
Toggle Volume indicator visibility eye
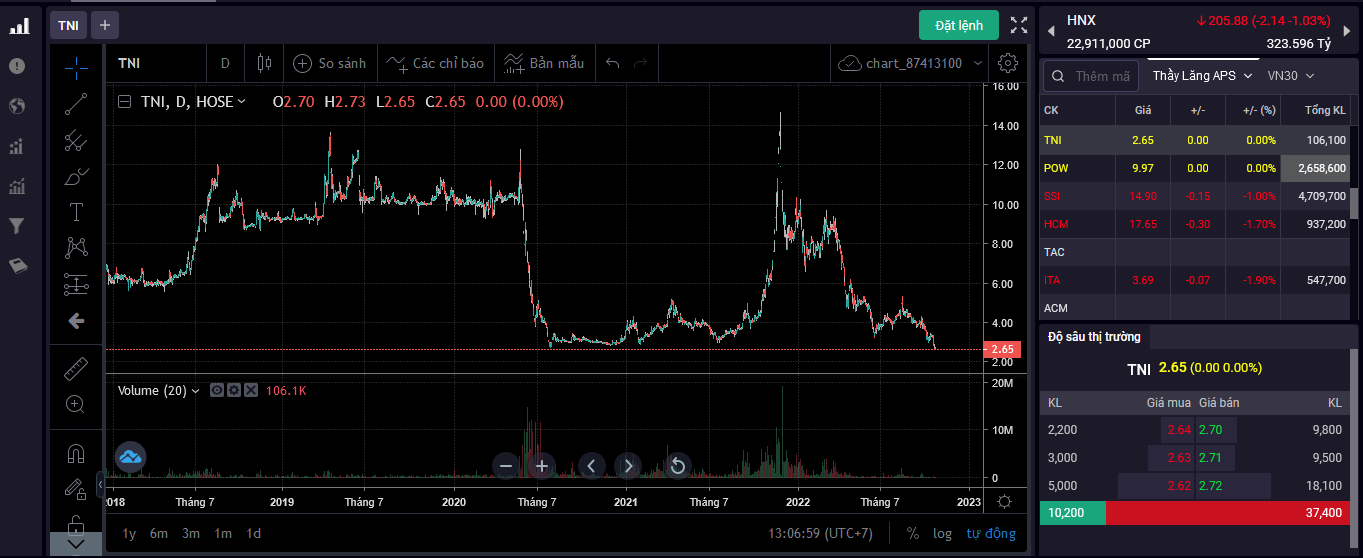(216, 390)
